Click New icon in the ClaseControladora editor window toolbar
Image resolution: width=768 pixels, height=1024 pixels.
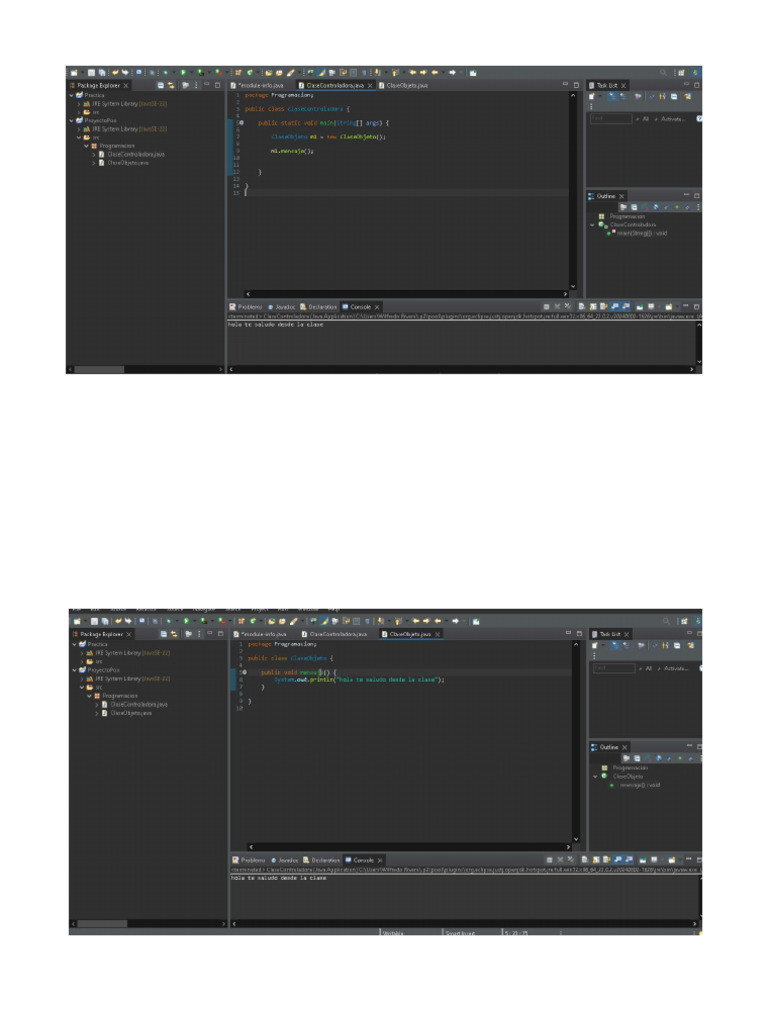74,72
